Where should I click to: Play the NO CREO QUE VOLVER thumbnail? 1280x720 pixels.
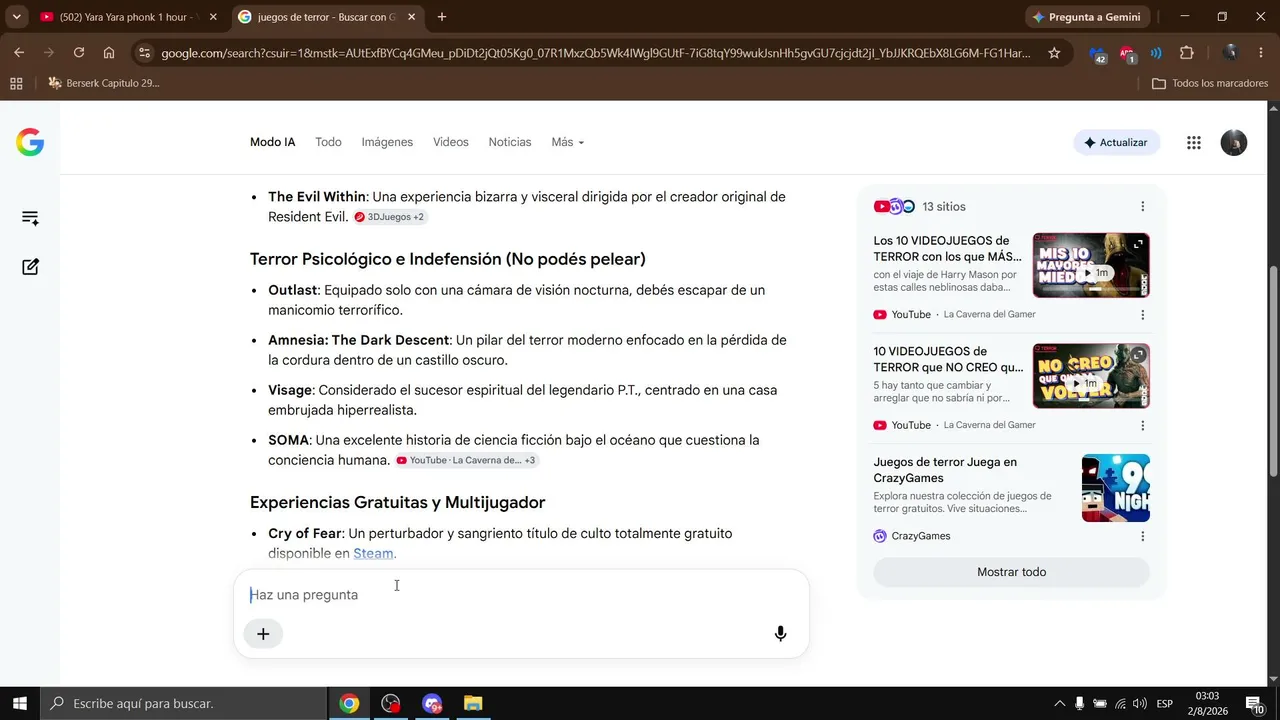click(x=1091, y=376)
